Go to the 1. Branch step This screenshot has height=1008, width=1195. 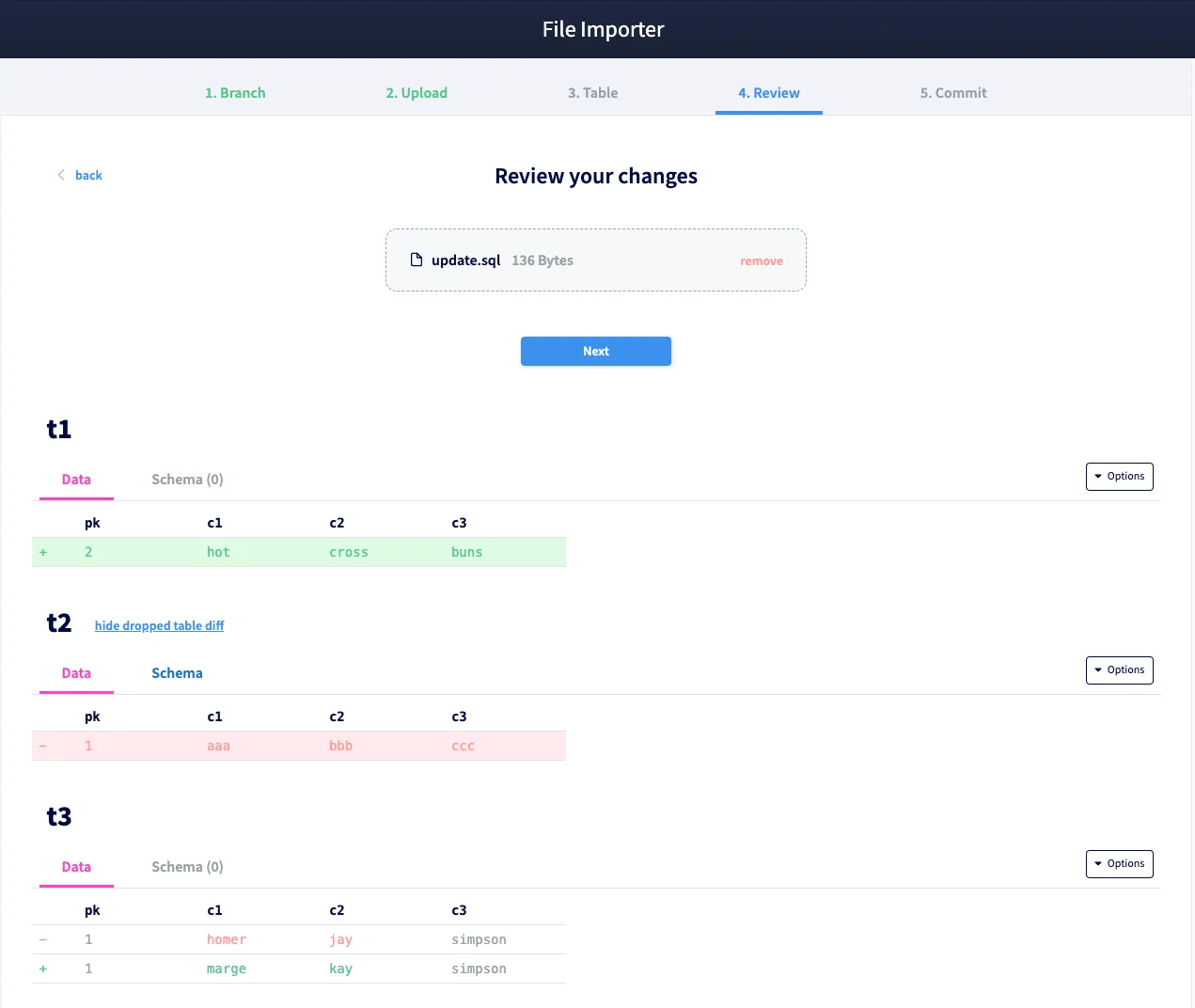tap(235, 93)
